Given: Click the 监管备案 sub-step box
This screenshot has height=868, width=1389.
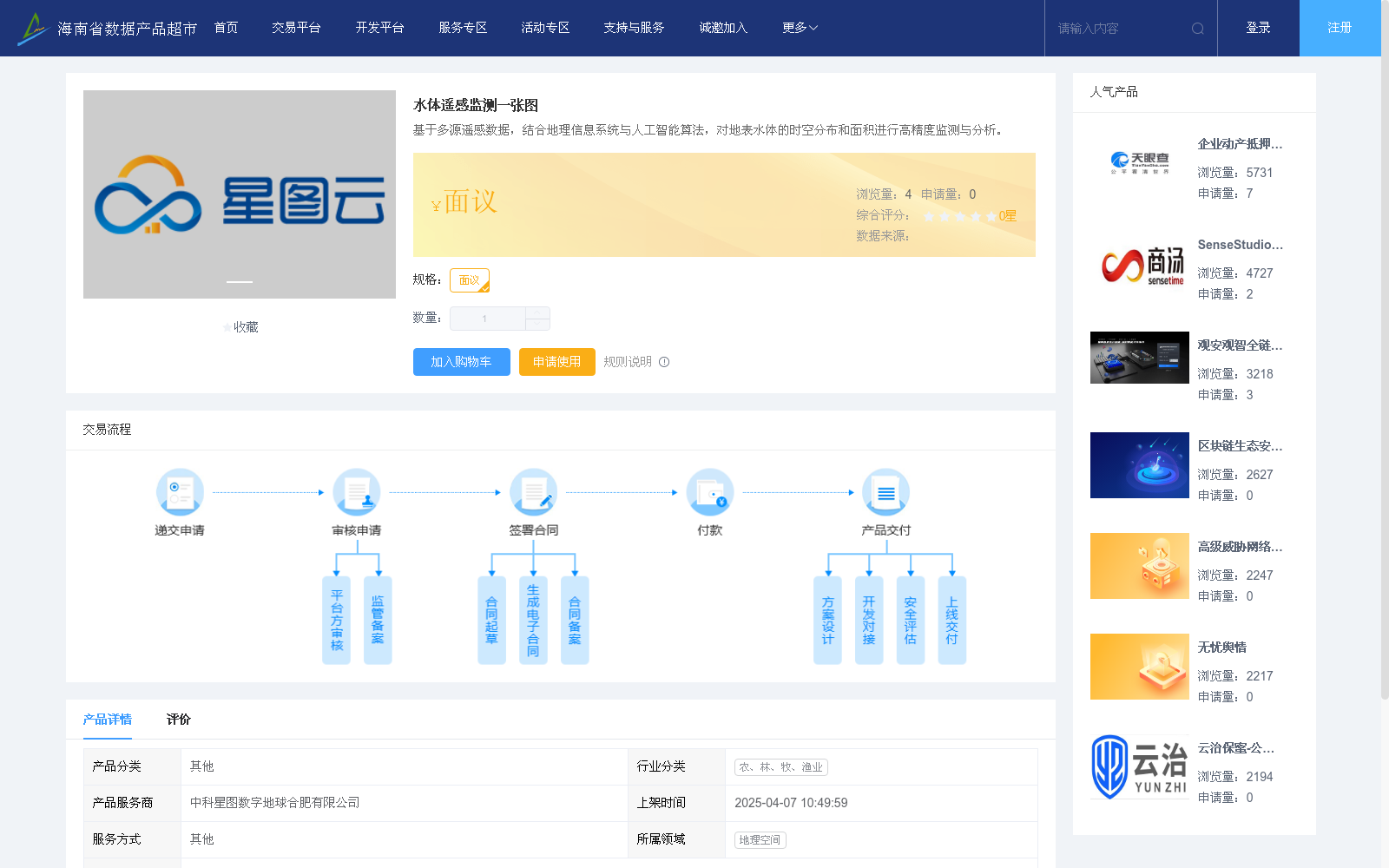Looking at the screenshot, I should click(378, 620).
